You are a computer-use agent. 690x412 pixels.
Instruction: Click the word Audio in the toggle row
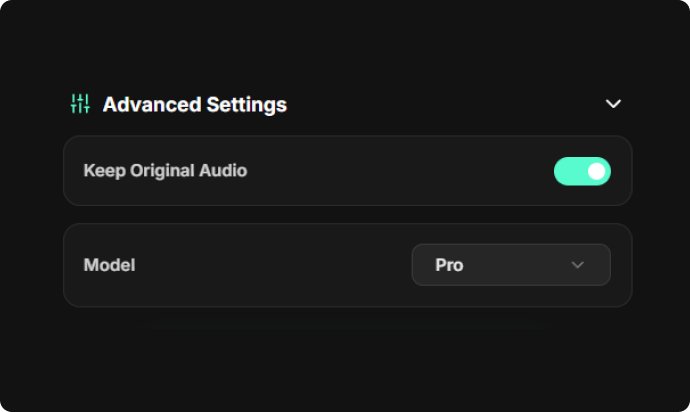pos(223,171)
